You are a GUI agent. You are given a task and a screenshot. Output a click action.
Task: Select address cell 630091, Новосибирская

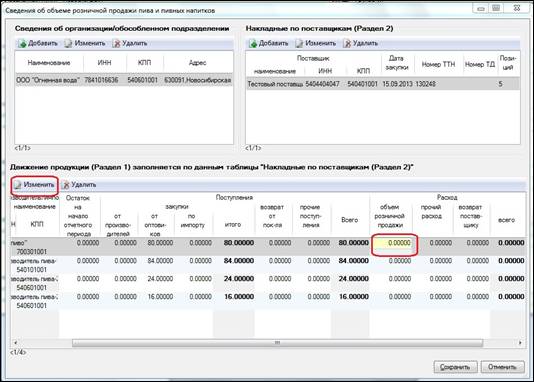coord(198,80)
